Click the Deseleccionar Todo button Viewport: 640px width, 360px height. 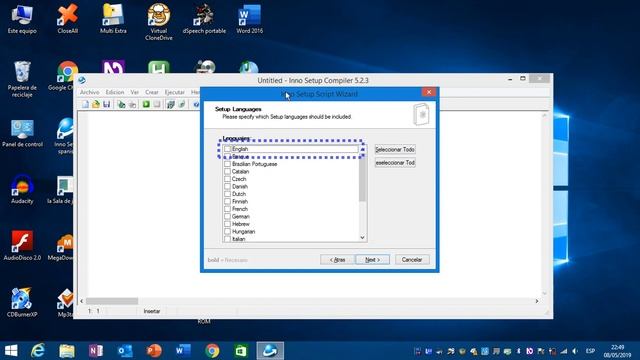point(395,162)
